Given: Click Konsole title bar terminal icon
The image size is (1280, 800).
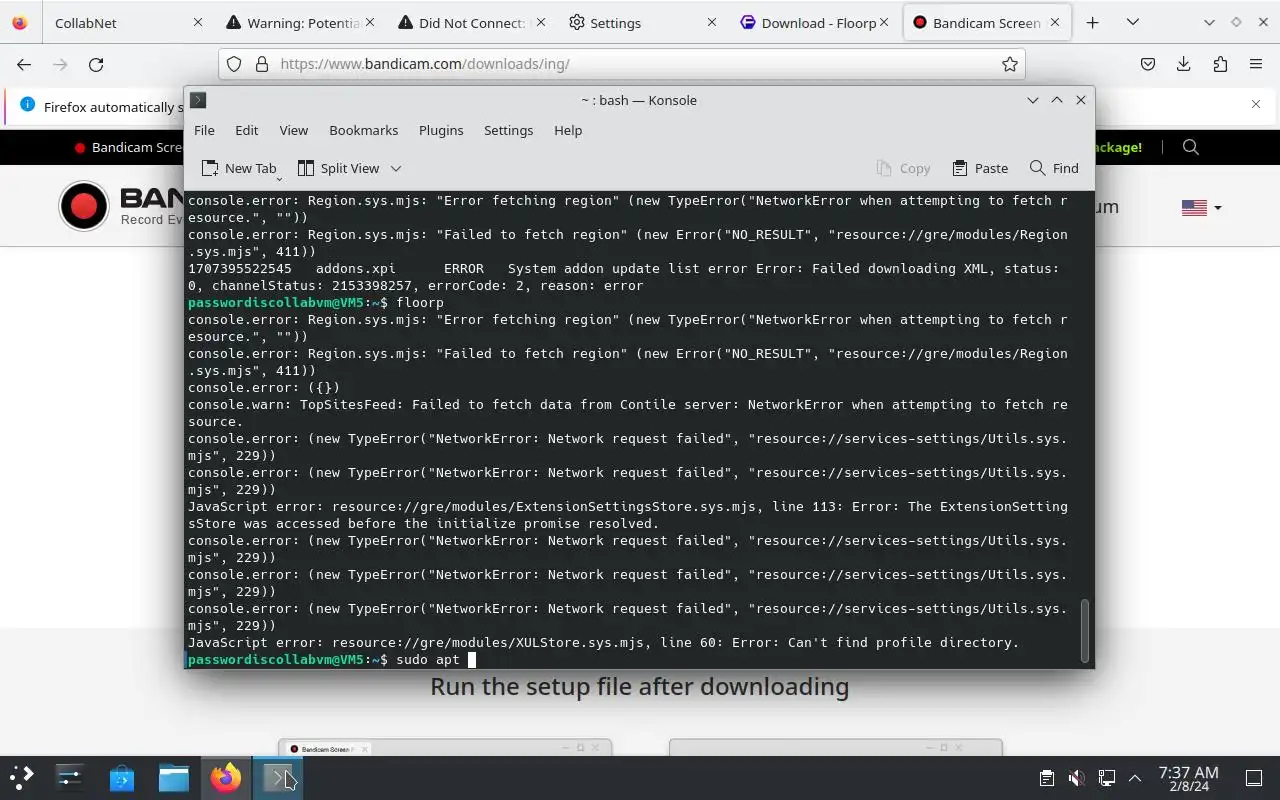Looking at the screenshot, I should pos(198,100).
